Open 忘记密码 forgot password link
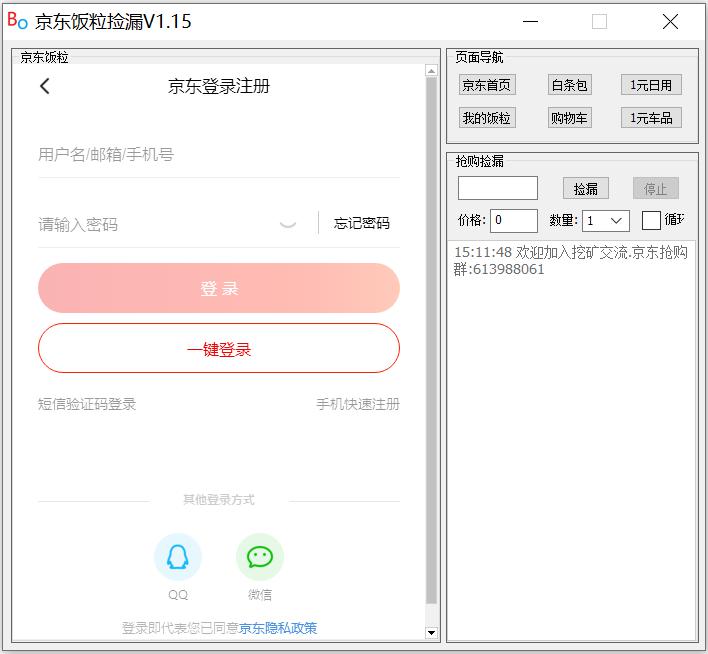Screen dimensions: 708x654 click(361, 223)
